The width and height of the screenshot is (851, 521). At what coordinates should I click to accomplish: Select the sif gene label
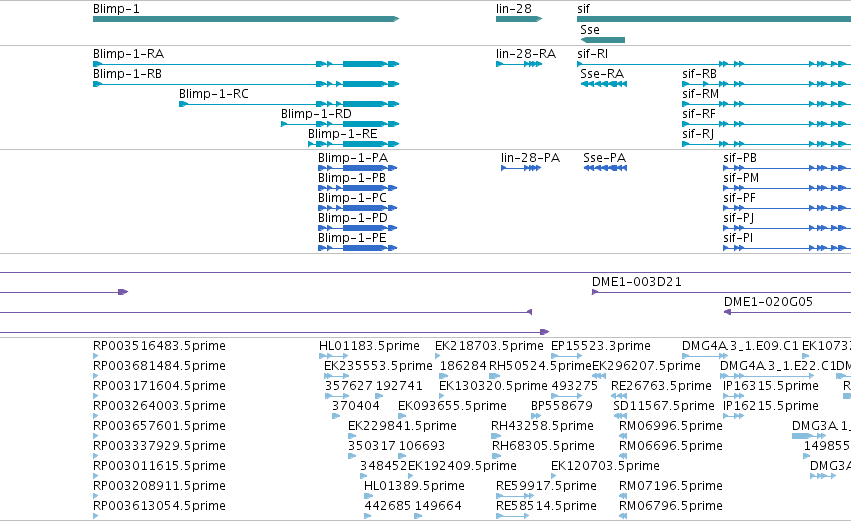pyautogui.click(x=583, y=9)
